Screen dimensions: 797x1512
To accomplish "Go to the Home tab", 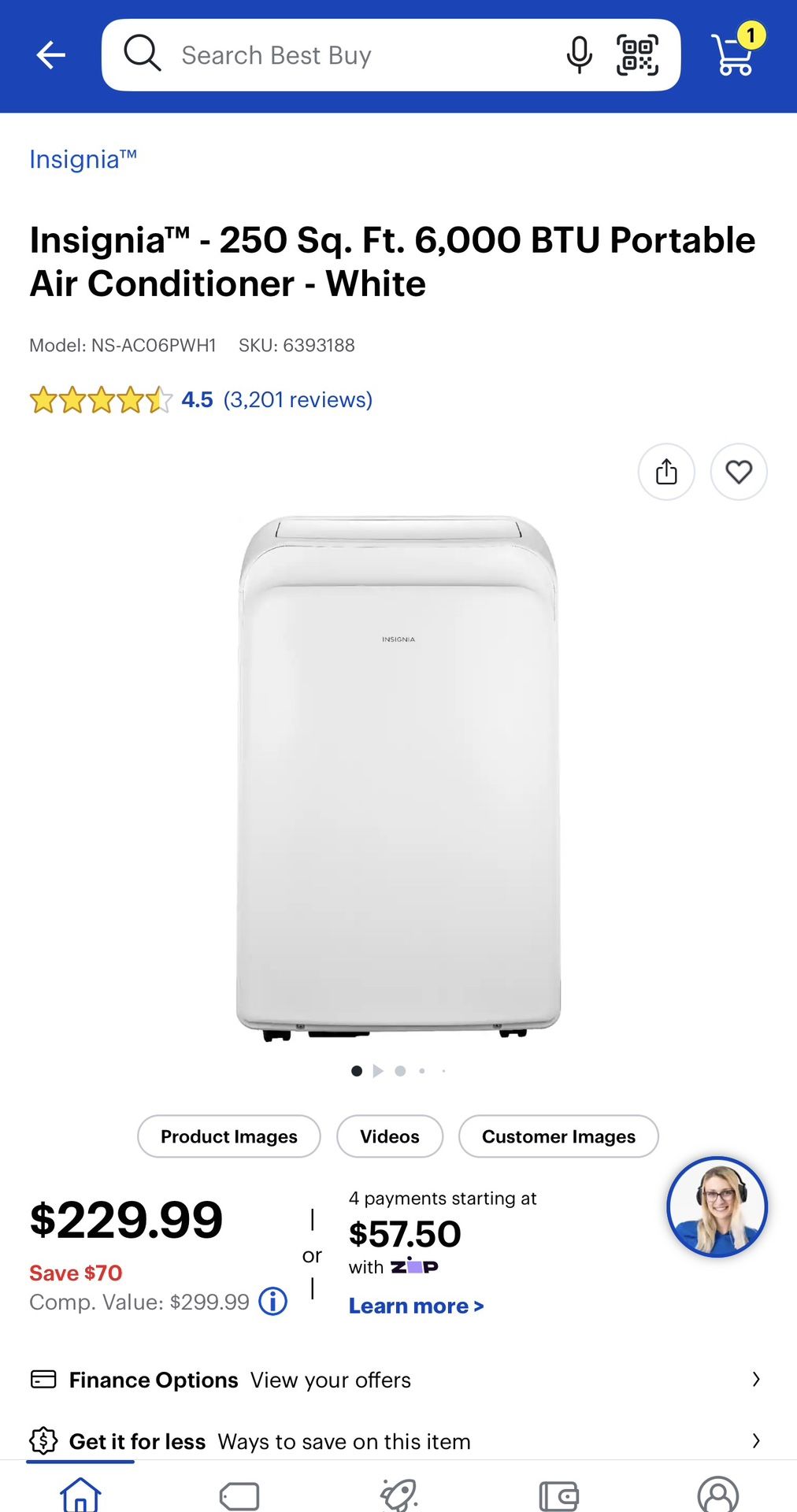I will [x=80, y=1493].
